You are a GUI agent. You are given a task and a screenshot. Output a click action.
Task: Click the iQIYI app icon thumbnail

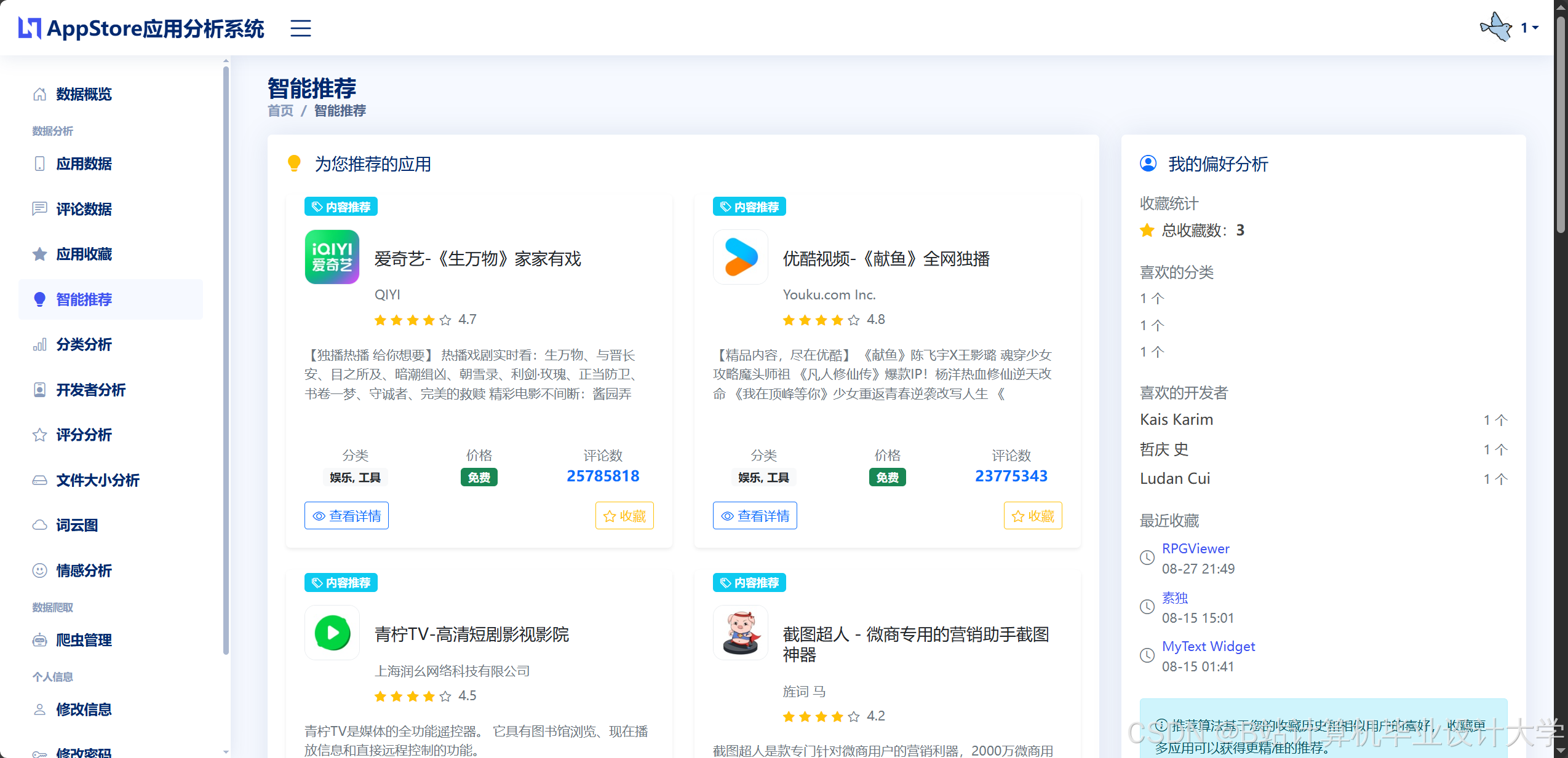coord(332,257)
